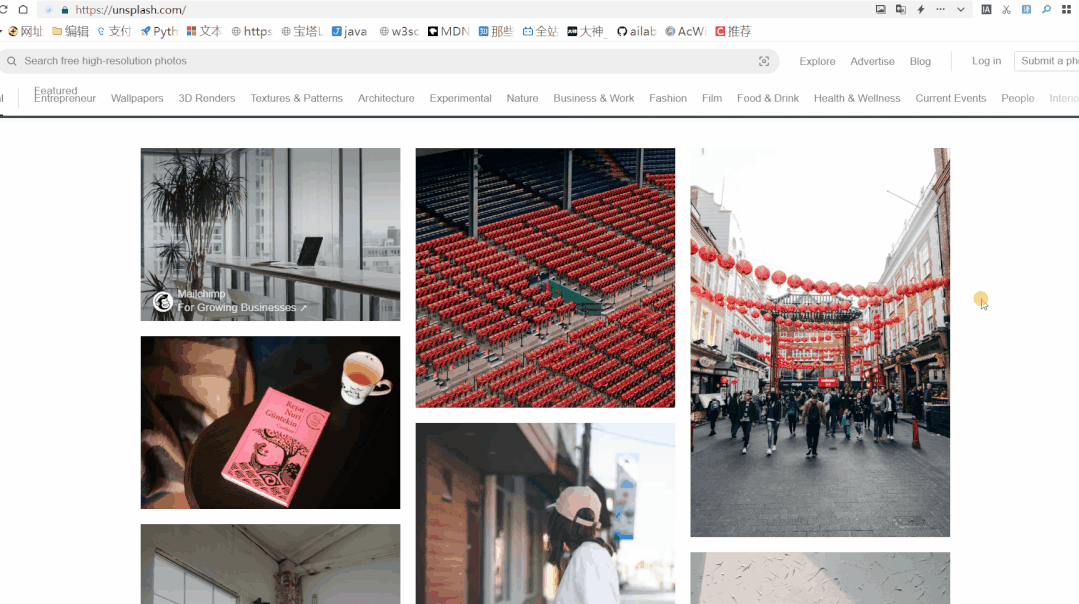The image size is (1079, 604).
Task: Open the three-dots more options menu
Action: (941, 10)
